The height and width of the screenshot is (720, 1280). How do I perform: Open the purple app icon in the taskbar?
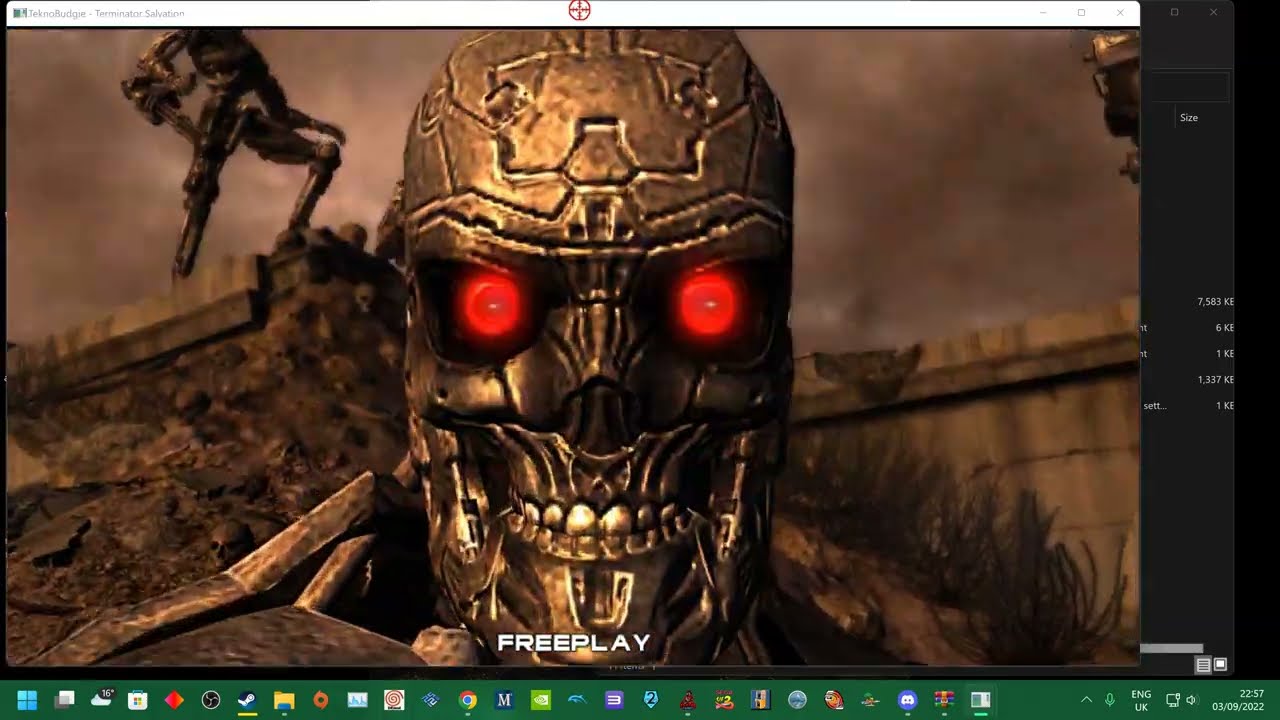point(614,700)
